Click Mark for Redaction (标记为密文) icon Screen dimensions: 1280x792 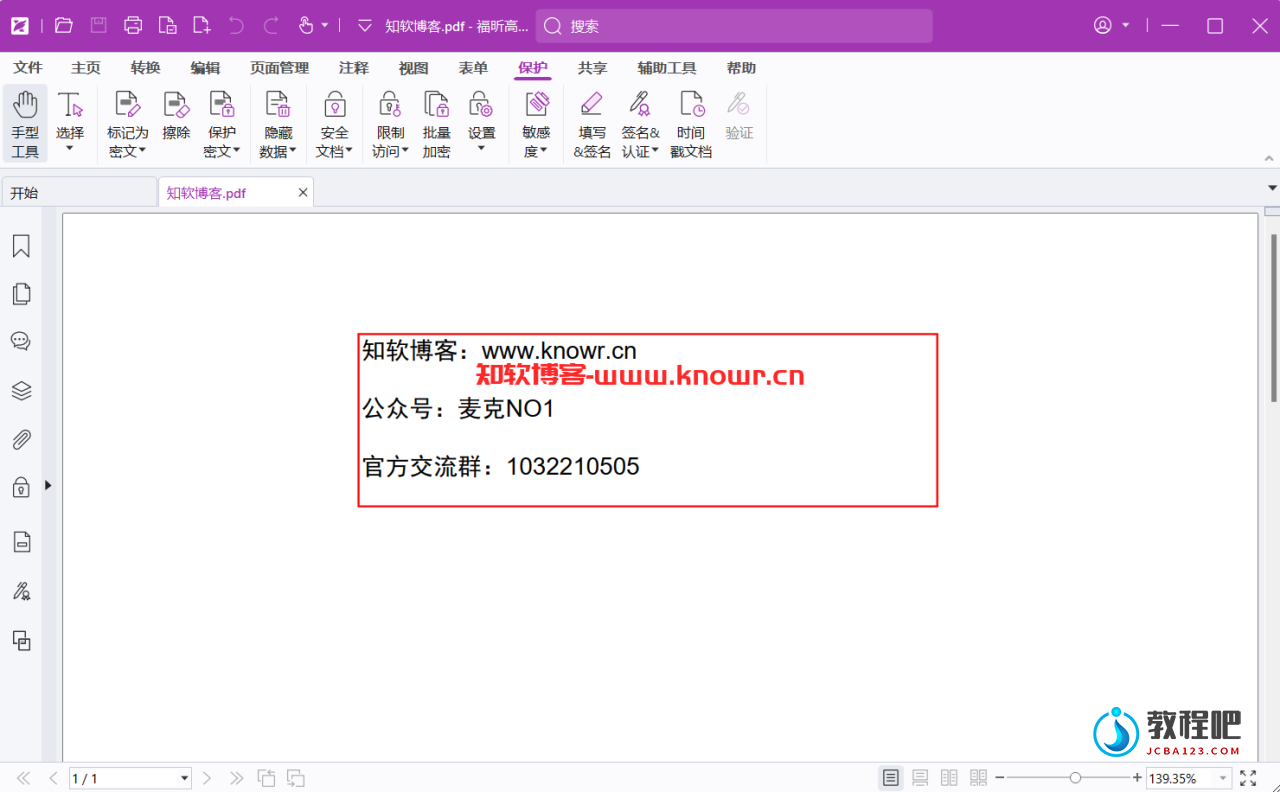[127, 104]
